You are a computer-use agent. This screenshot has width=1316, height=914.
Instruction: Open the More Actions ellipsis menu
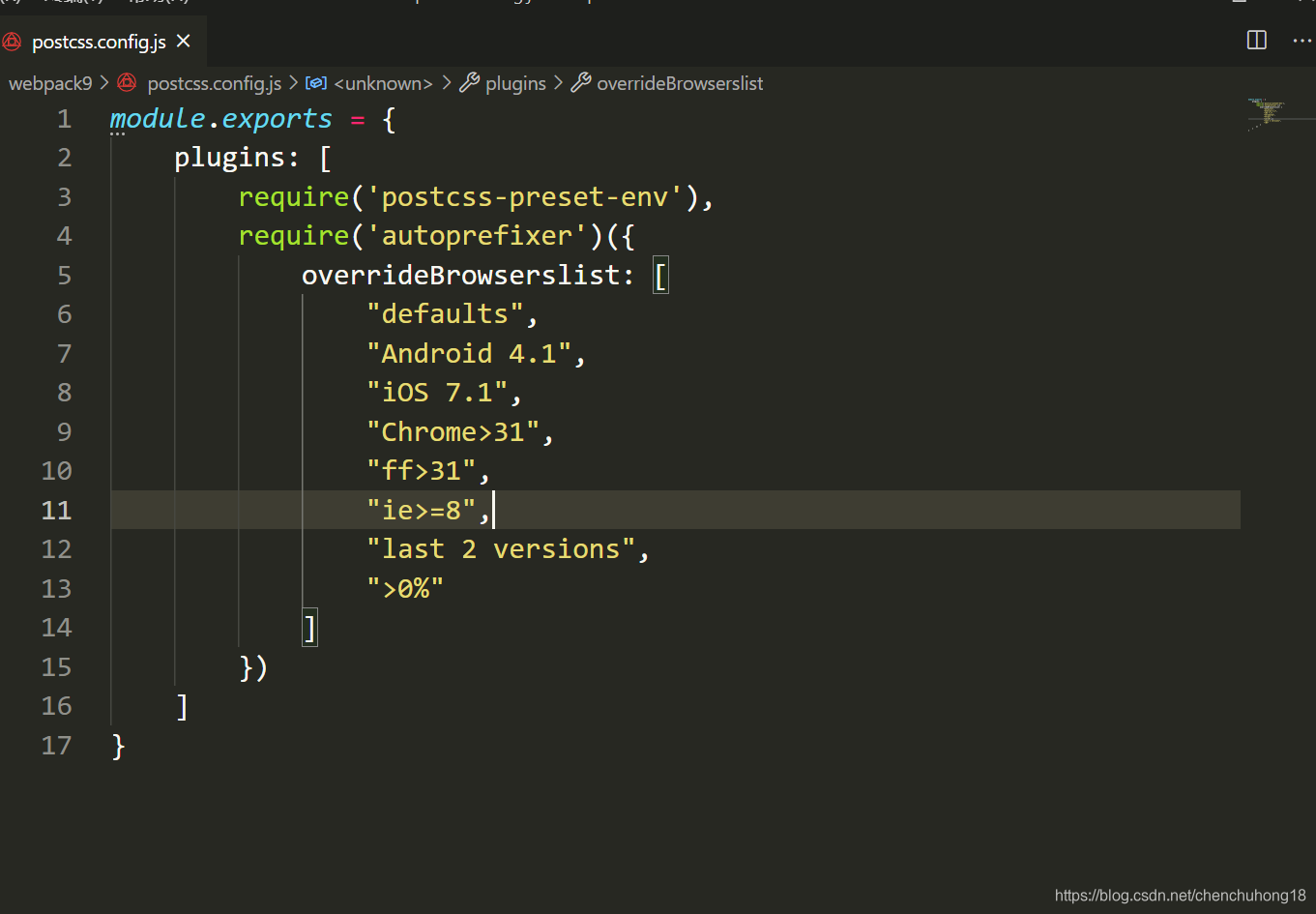coord(1301,40)
